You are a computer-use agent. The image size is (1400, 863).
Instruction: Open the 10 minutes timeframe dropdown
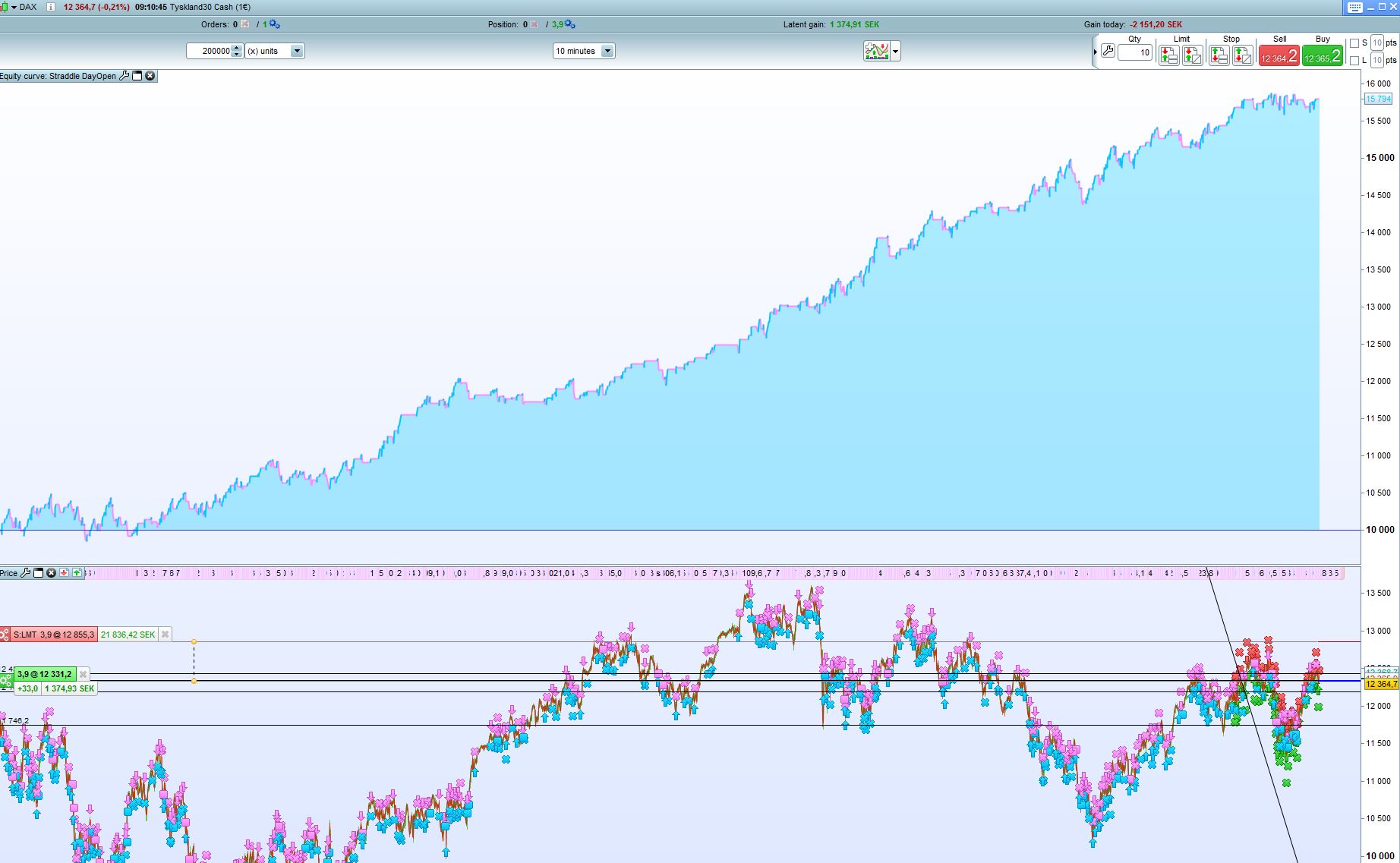(584, 51)
